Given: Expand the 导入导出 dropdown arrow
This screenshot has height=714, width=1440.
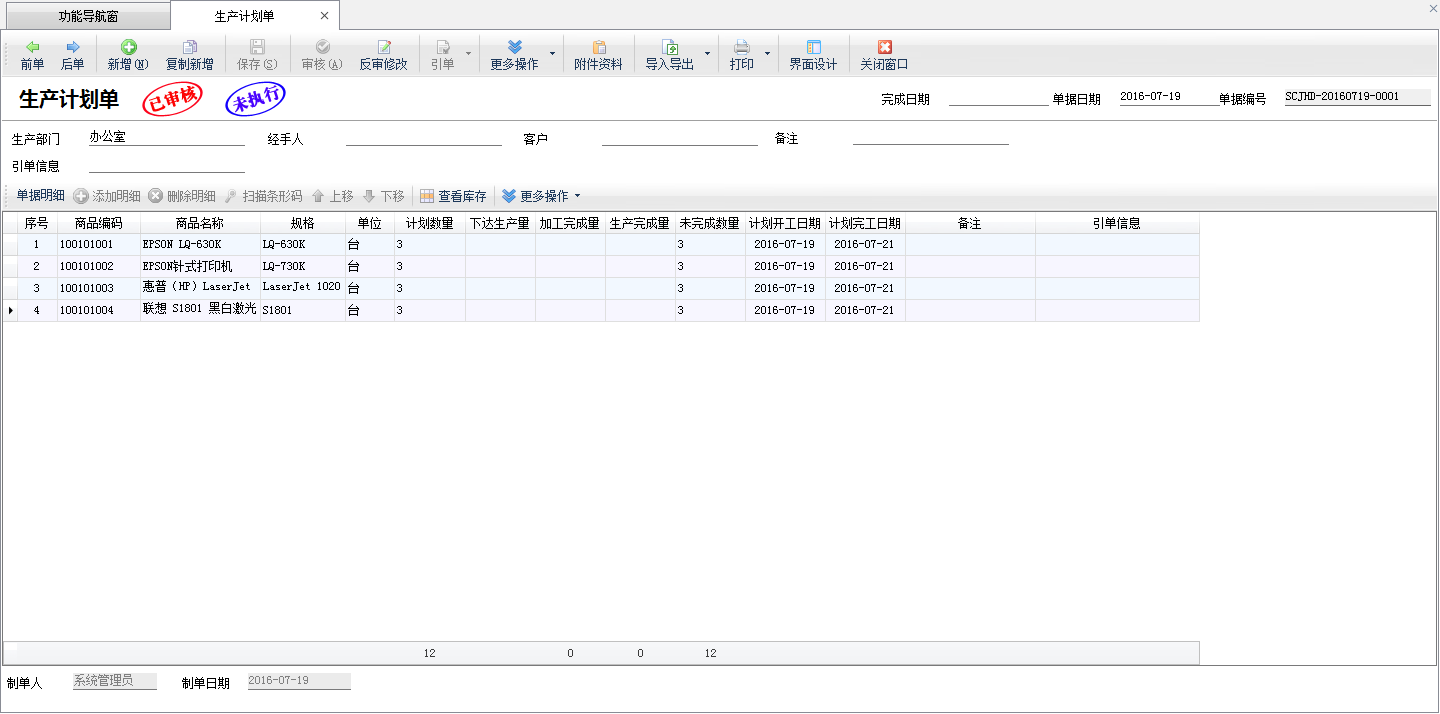Looking at the screenshot, I should coord(707,53).
